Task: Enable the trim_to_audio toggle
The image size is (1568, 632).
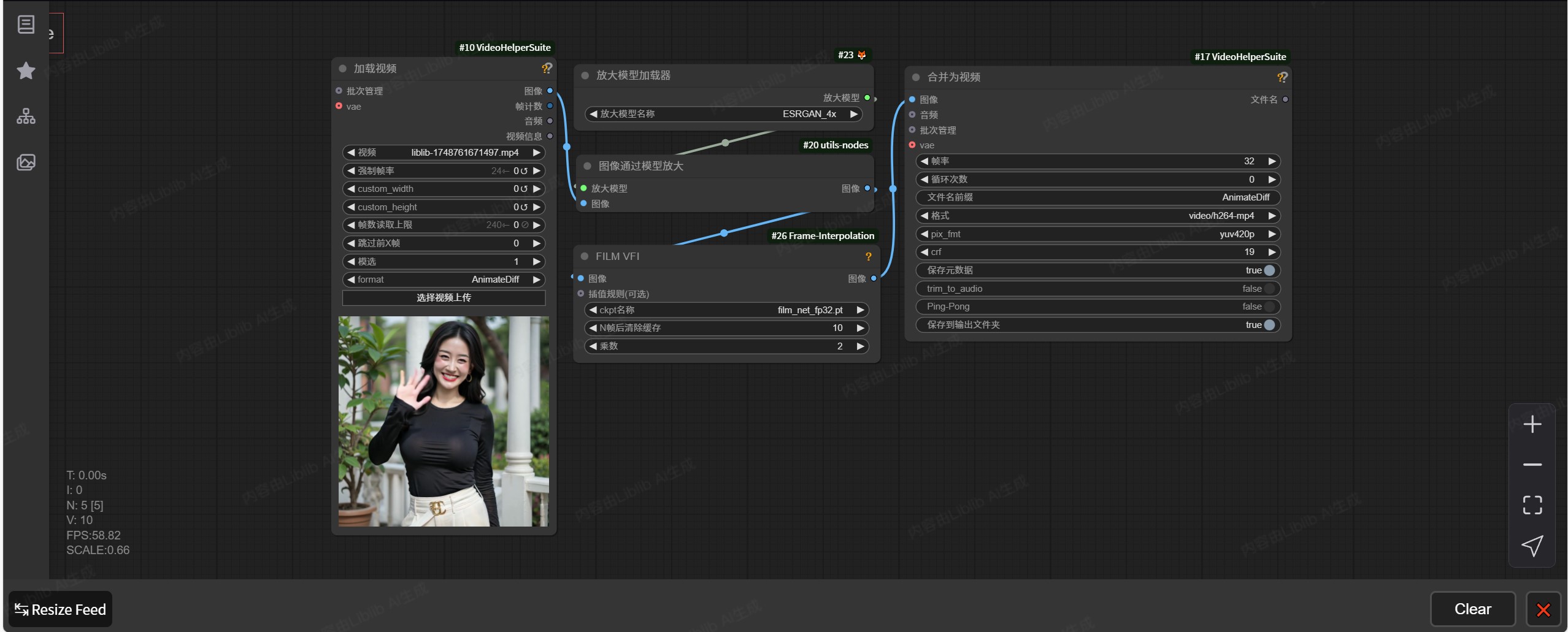Action: click(x=1269, y=289)
